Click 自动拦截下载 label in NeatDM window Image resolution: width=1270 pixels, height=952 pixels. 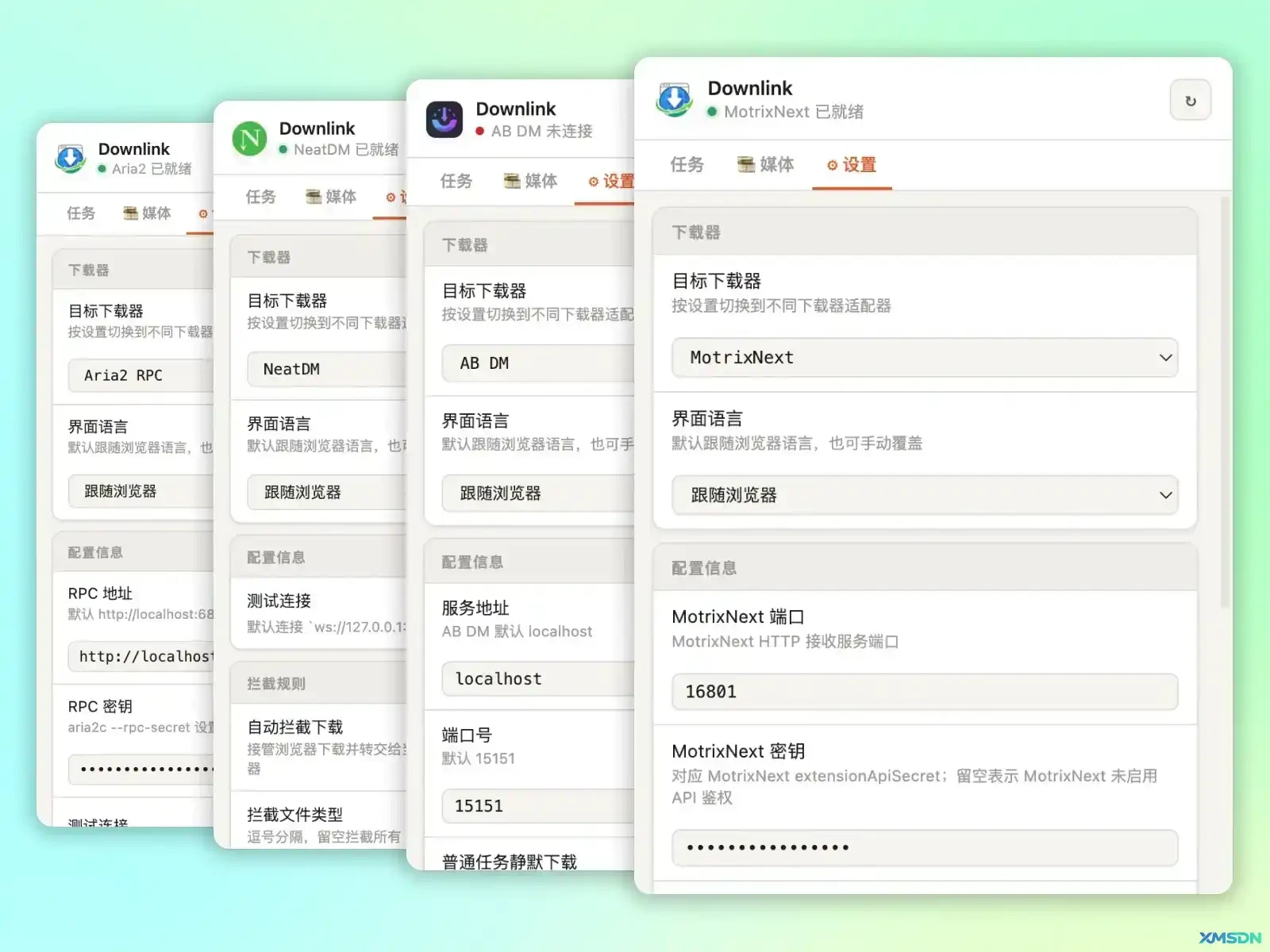click(295, 727)
